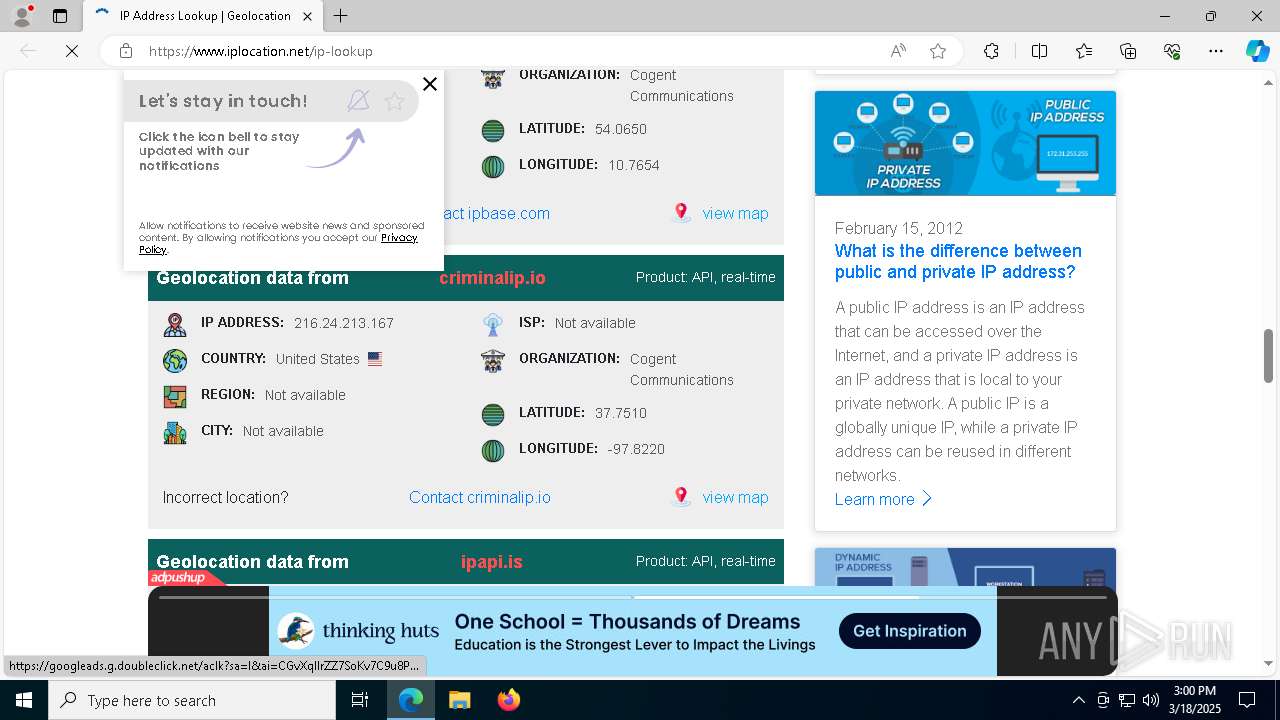Click the thinking huts ad logo
This screenshot has width=1280, height=720.
click(358, 631)
